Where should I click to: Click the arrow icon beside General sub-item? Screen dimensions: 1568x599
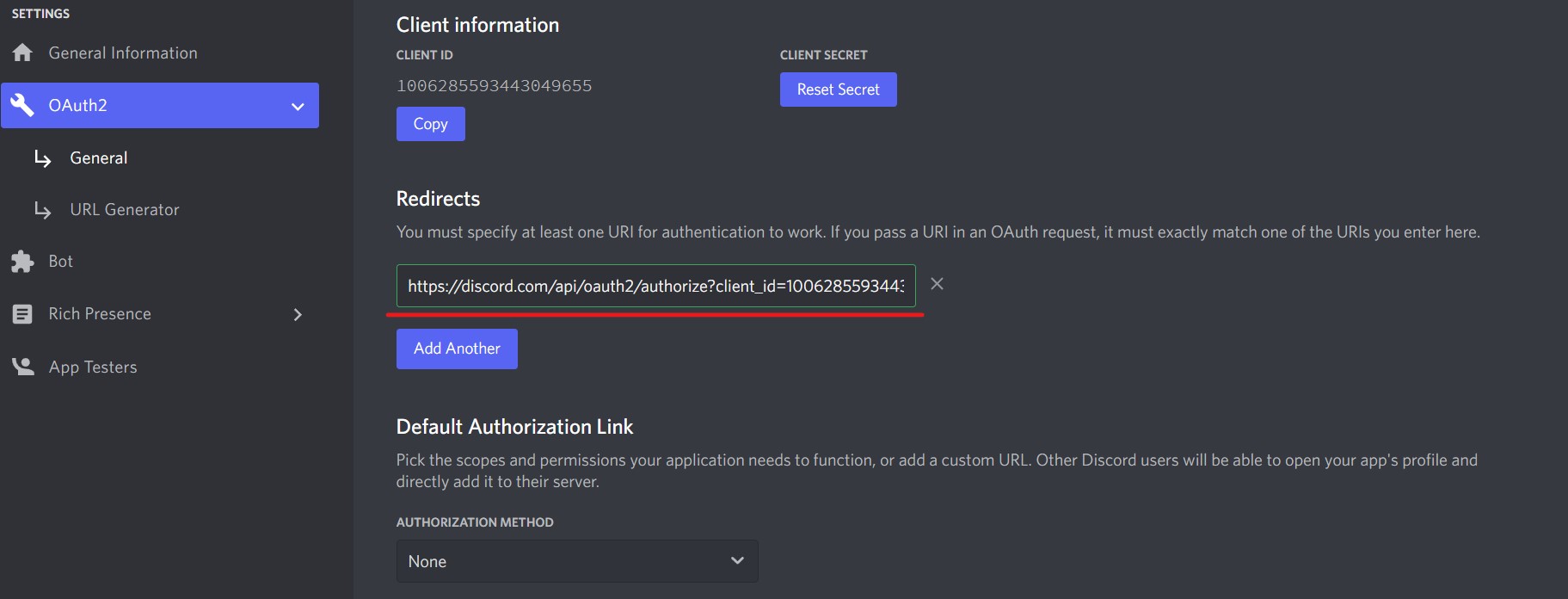(42, 158)
